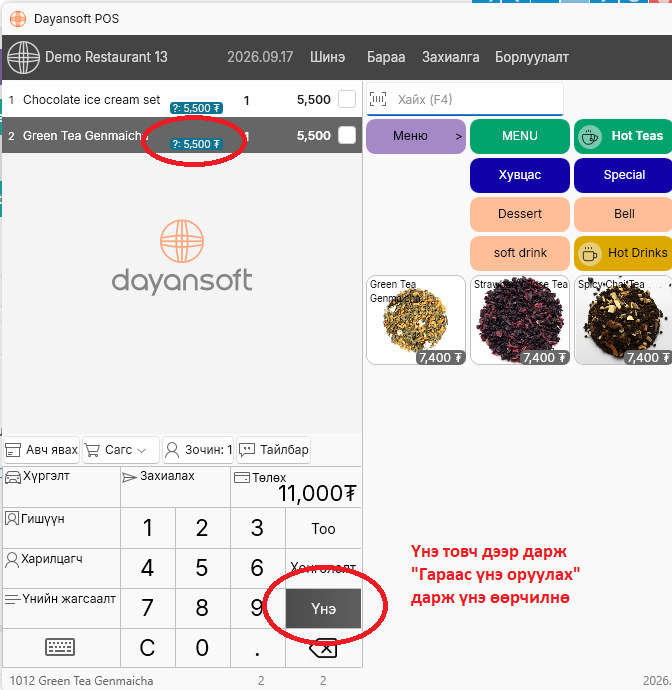Select the Dessert category button
This screenshot has height=690, width=672.
point(520,214)
